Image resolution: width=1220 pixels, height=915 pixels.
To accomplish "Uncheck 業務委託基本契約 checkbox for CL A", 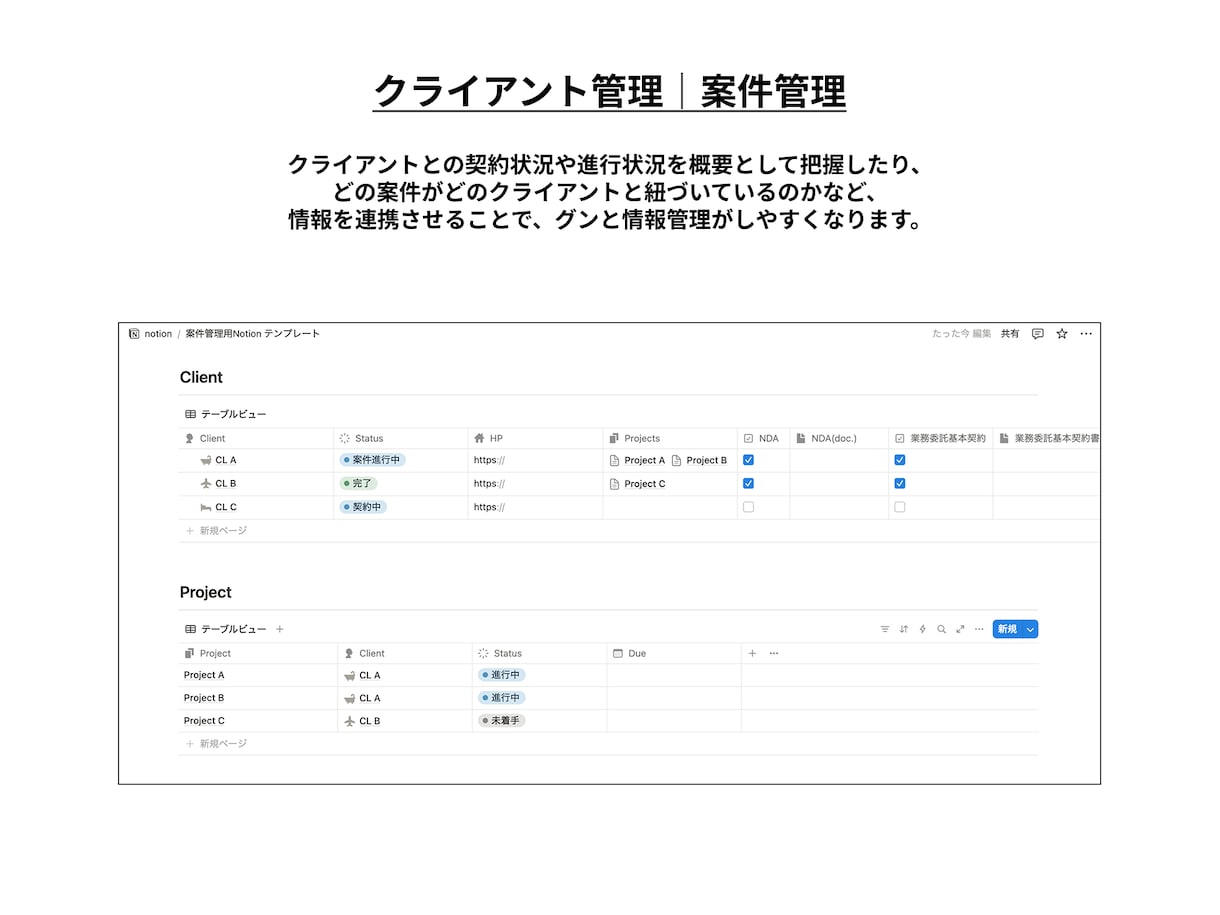I will [900, 460].
